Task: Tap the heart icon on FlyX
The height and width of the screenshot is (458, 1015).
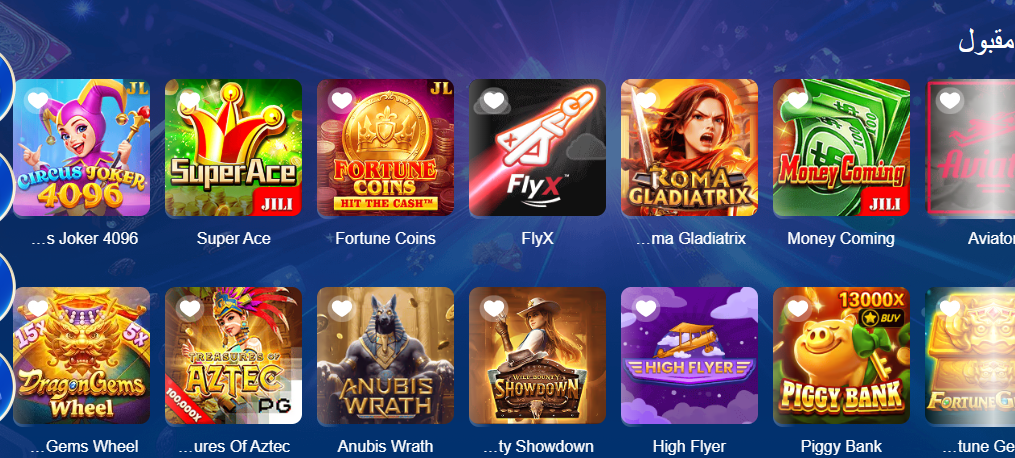Action: 494,100
